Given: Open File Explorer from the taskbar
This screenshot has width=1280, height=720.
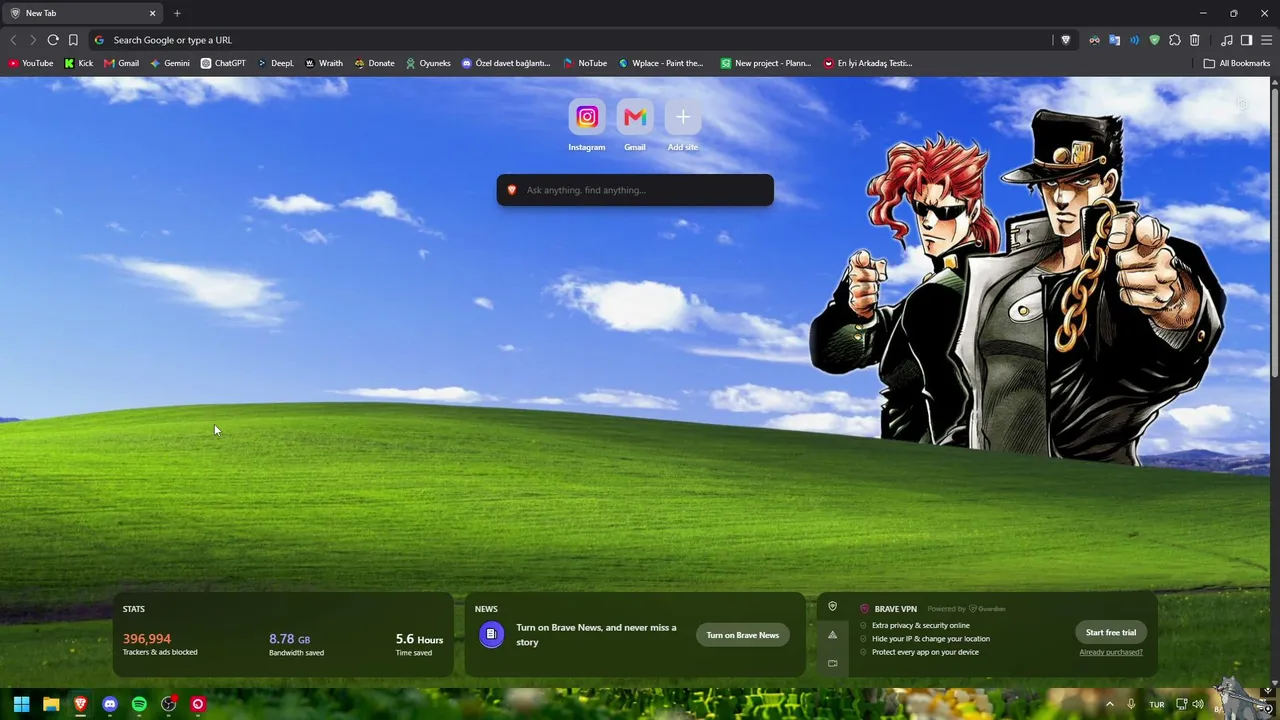Looking at the screenshot, I should click(51, 704).
